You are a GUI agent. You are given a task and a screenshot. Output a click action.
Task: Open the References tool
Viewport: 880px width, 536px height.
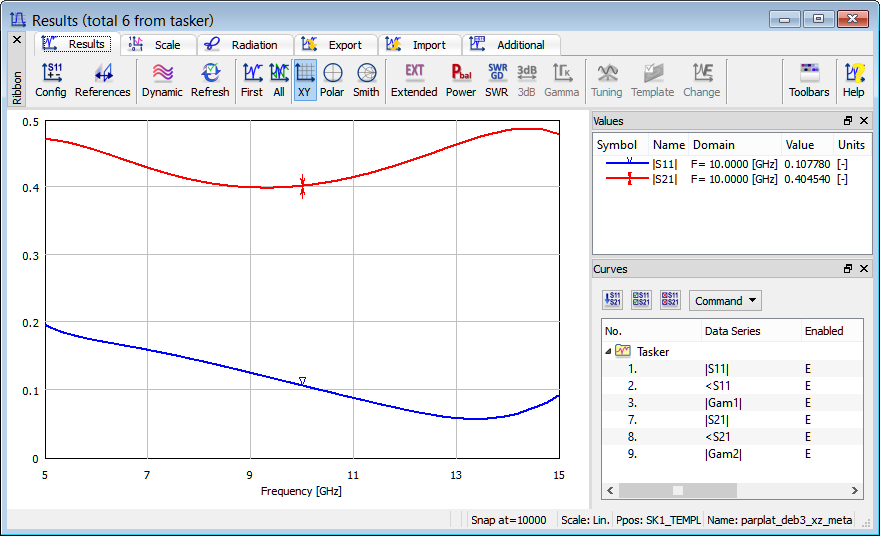103,80
